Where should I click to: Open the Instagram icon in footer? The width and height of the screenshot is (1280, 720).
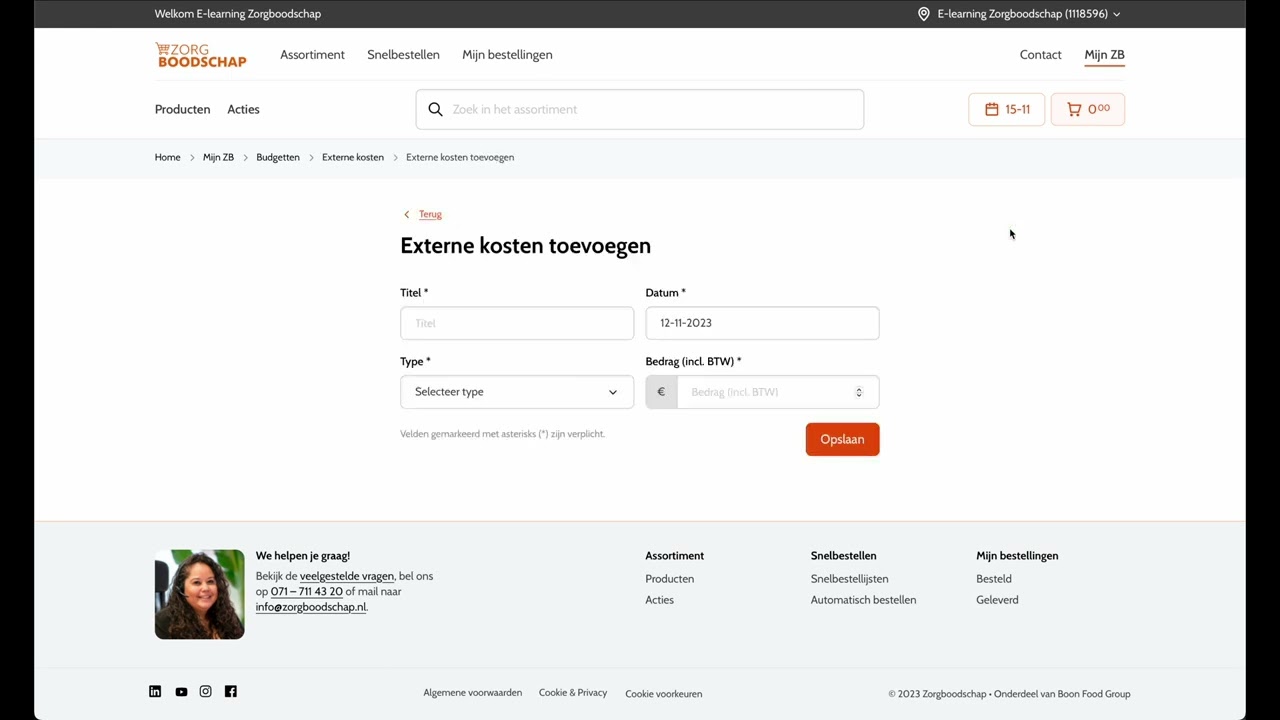click(x=206, y=691)
